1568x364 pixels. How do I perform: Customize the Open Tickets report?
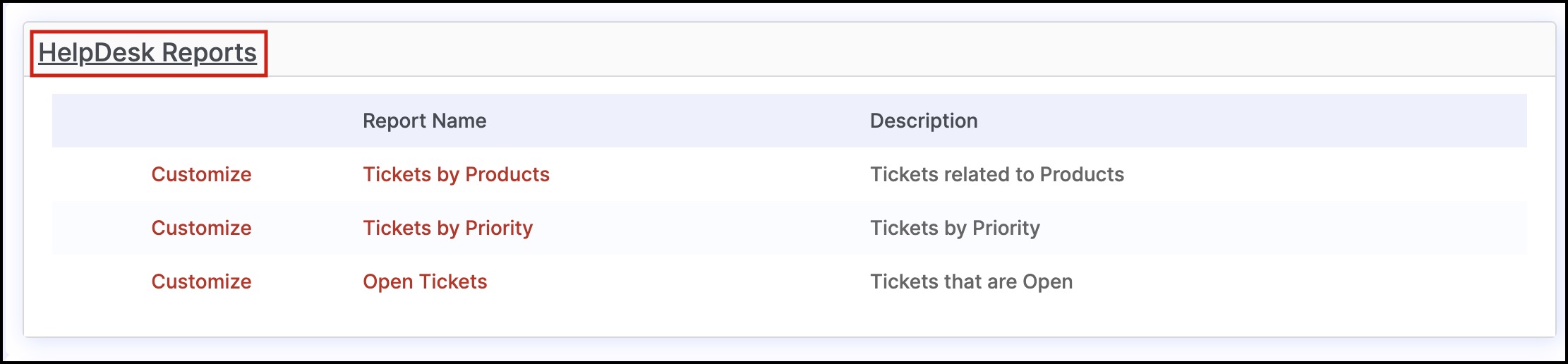click(202, 281)
